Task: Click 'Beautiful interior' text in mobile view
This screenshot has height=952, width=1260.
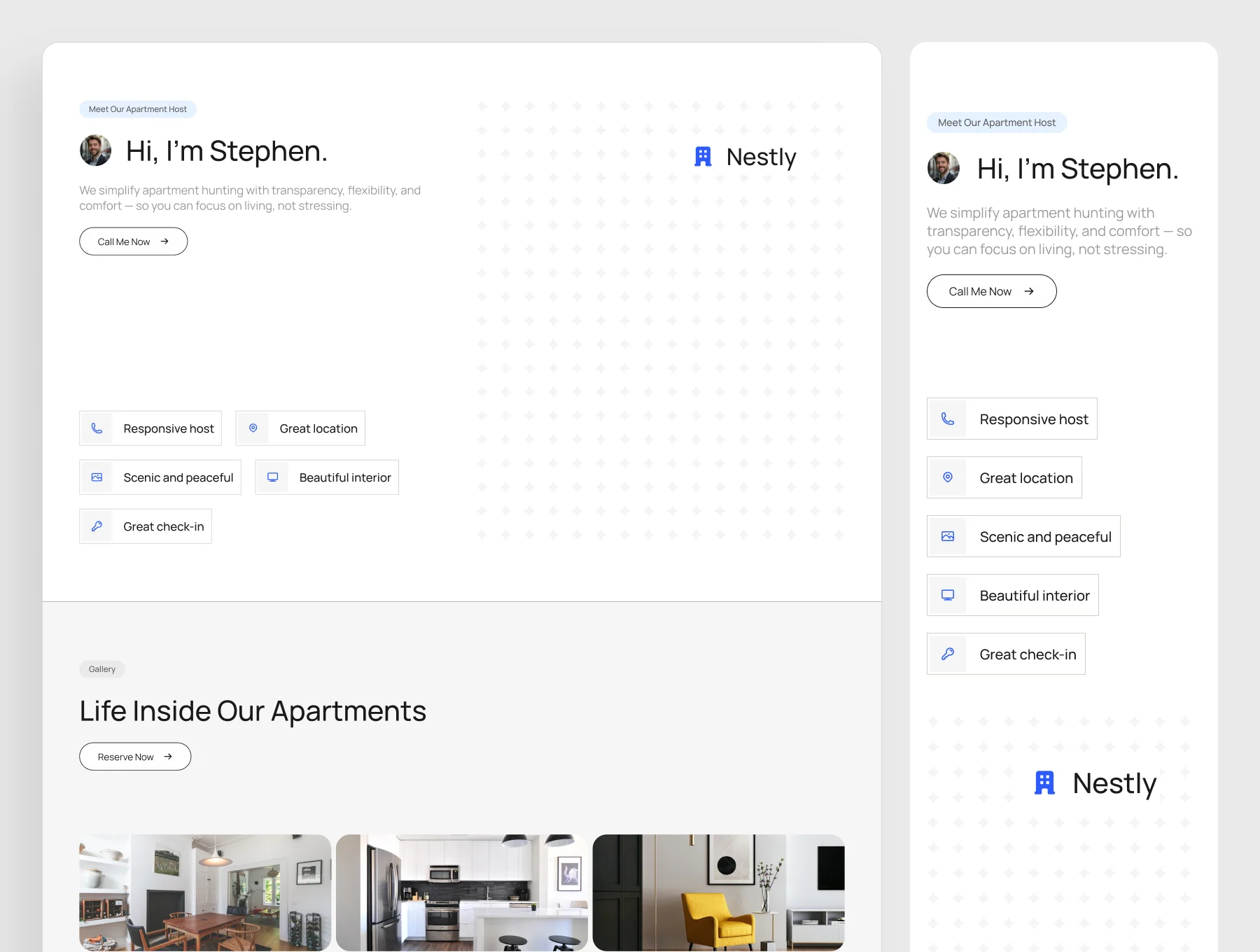Action: [x=1035, y=596]
